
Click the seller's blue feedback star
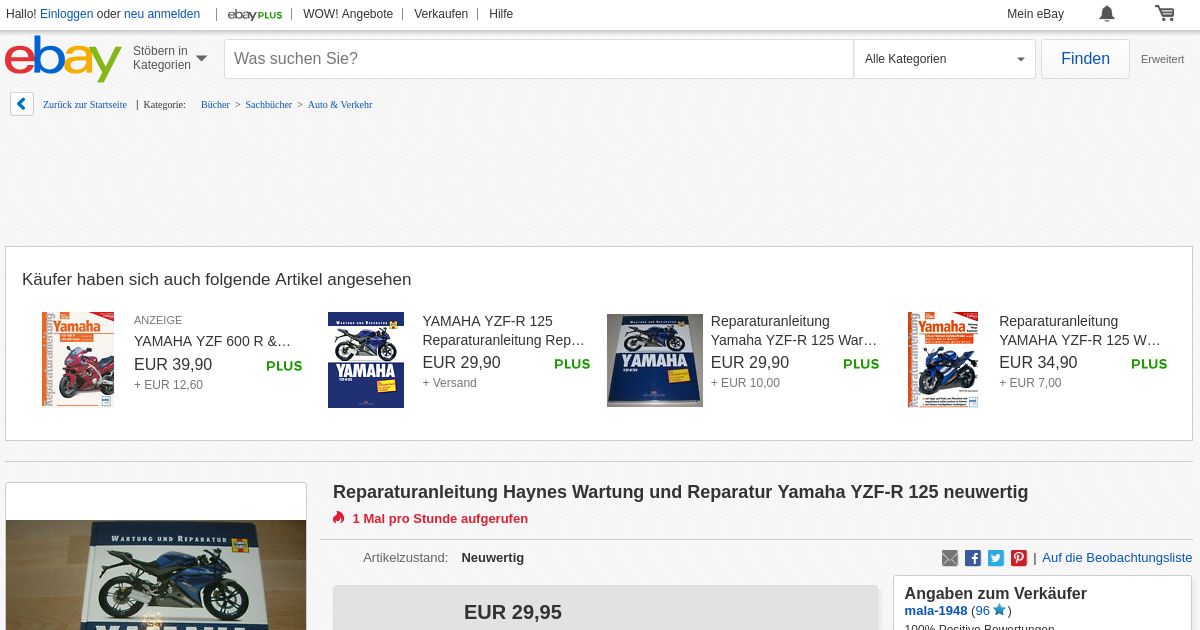pos(999,610)
